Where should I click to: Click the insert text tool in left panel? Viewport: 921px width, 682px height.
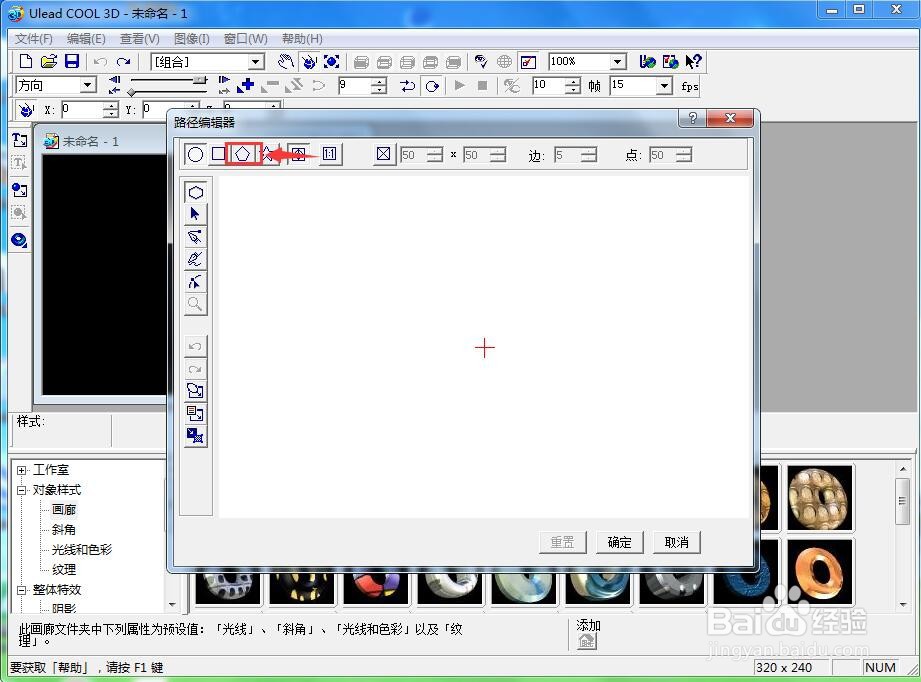click(x=19, y=140)
